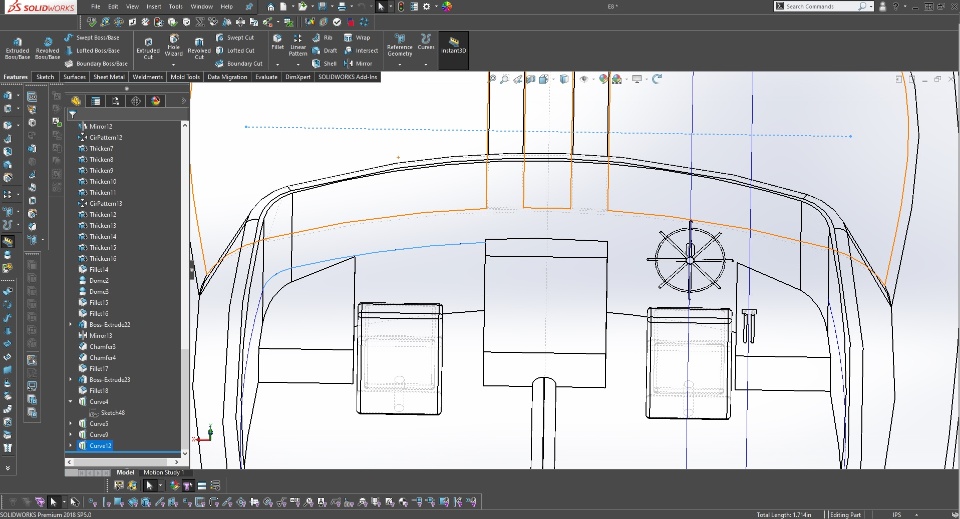Select the Extruded Boss/Base tool

click(17, 48)
